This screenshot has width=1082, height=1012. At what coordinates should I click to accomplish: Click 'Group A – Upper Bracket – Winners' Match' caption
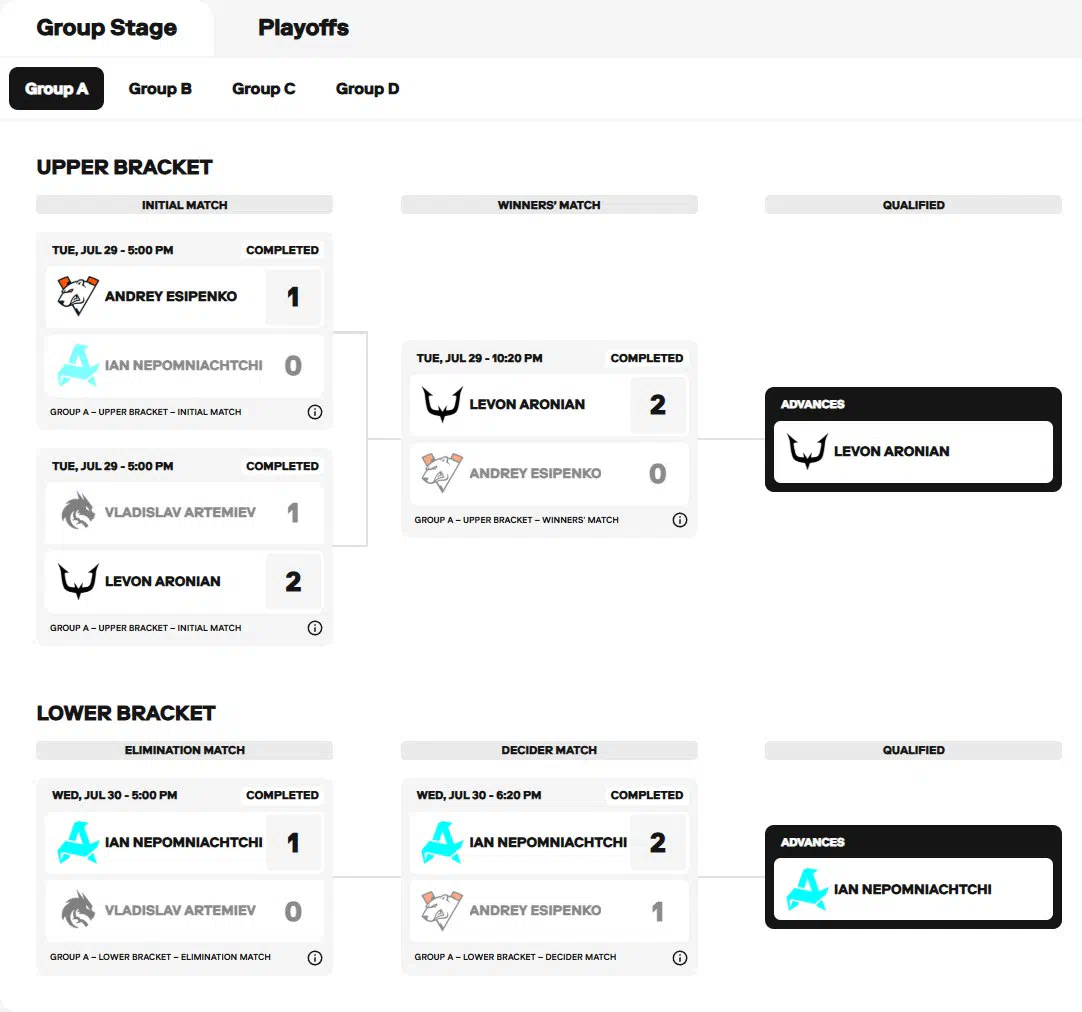(516, 520)
